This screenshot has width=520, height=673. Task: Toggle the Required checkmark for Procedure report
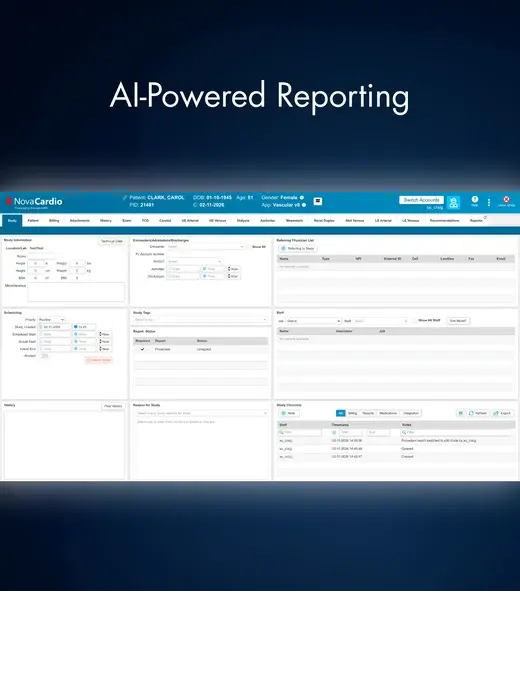point(142,349)
